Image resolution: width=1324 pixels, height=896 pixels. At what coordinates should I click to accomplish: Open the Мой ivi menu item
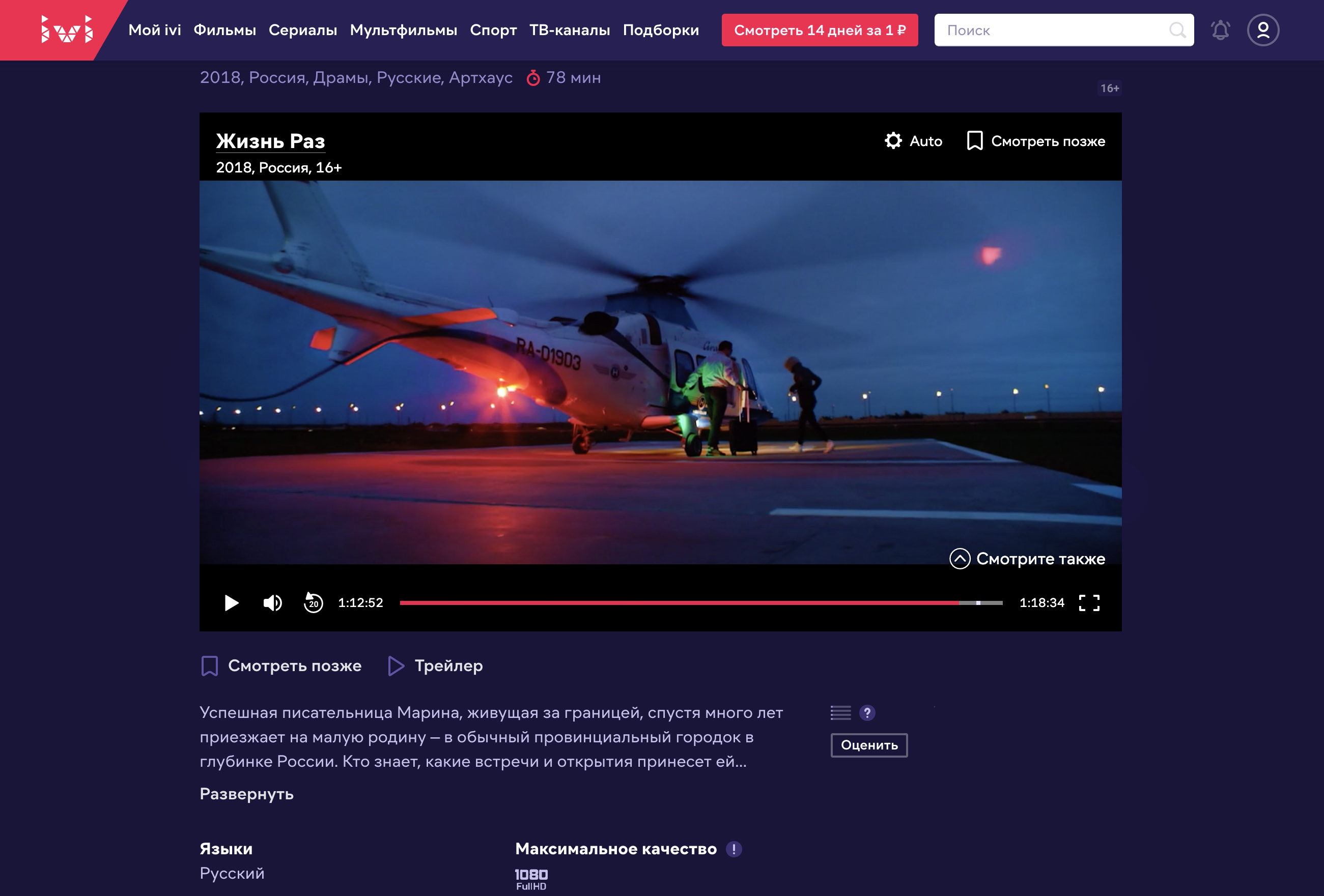tap(154, 30)
